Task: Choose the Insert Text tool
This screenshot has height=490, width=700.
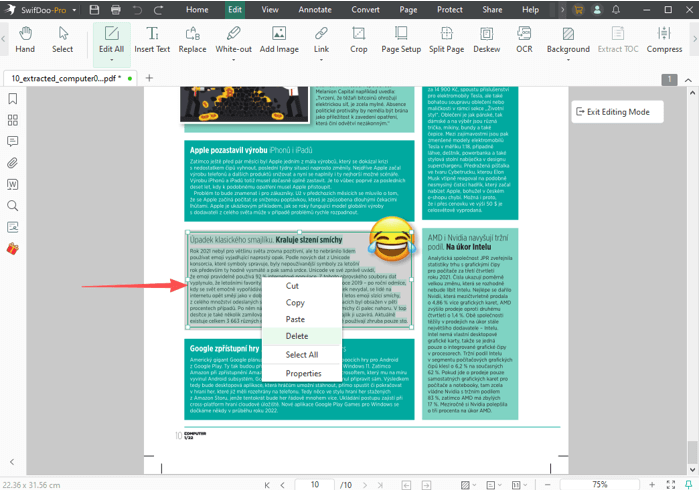Action: click(x=152, y=40)
